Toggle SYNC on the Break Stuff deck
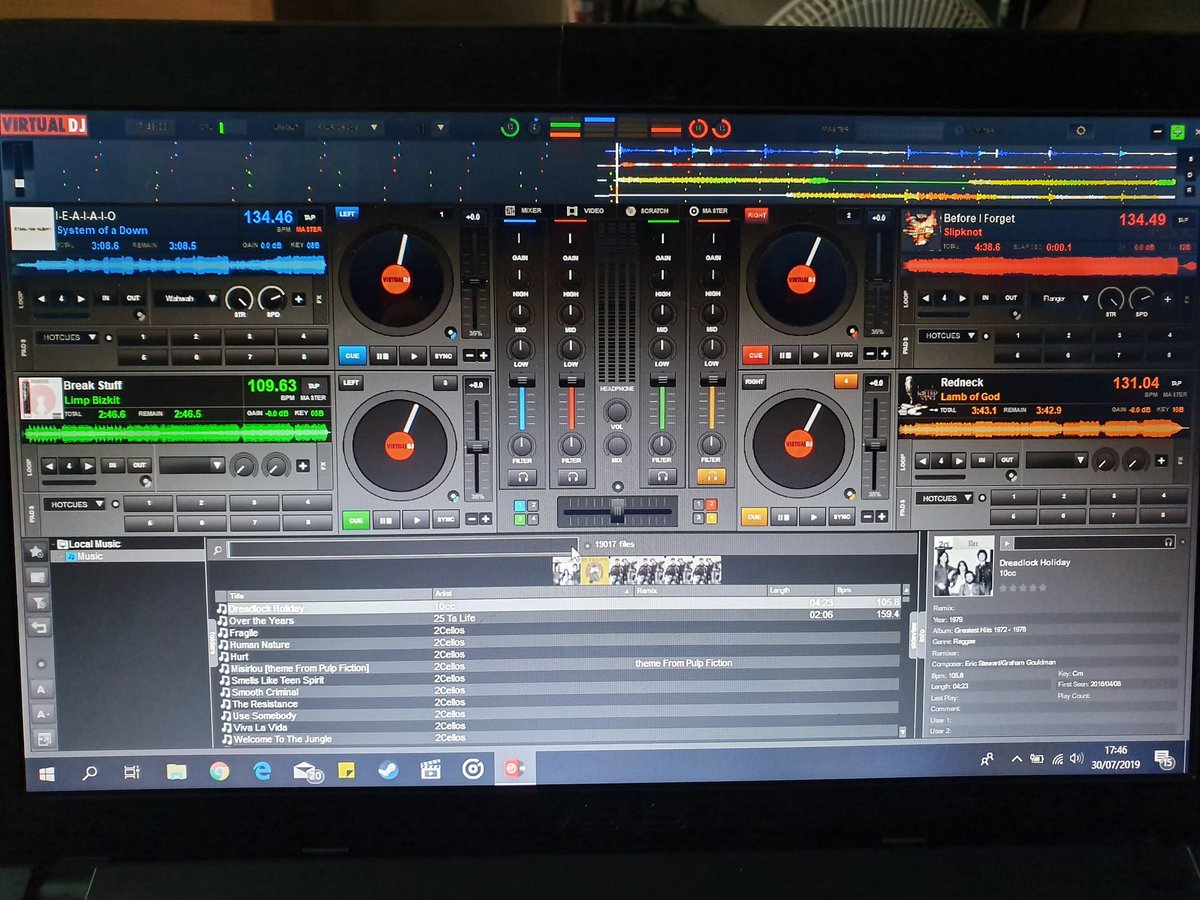The width and height of the screenshot is (1200, 900). tap(445, 519)
